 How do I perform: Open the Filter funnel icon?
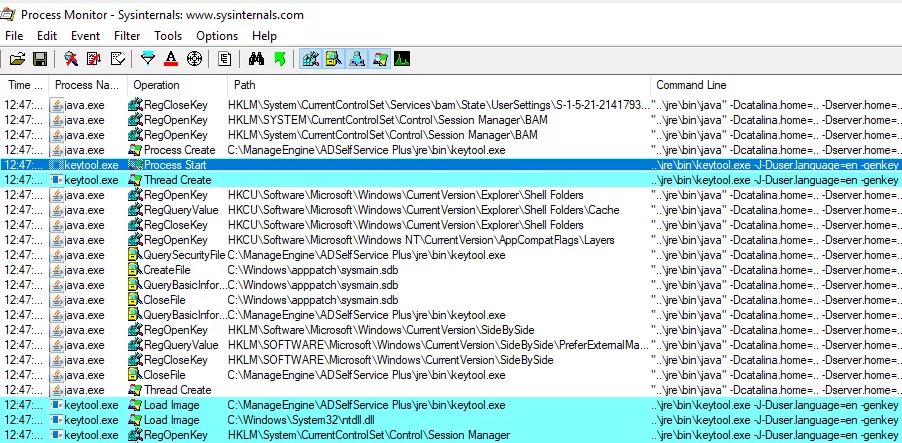tap(148, 59)
